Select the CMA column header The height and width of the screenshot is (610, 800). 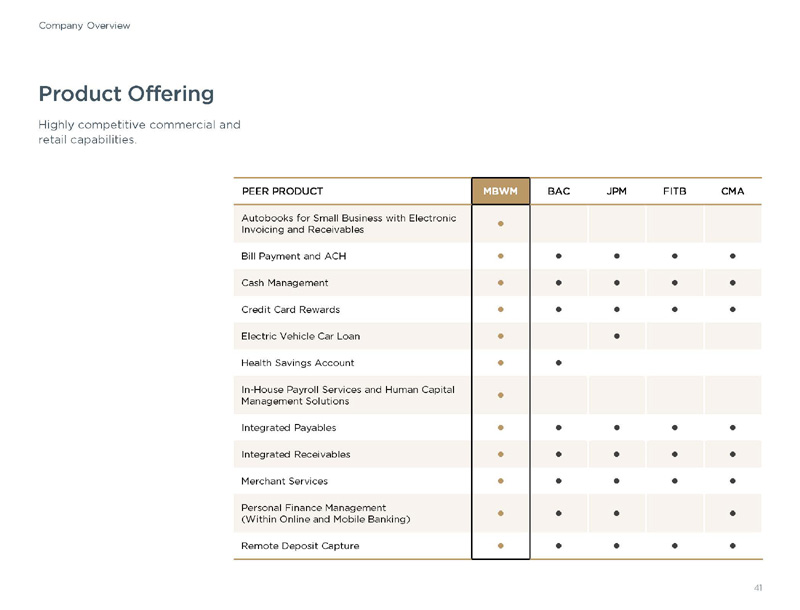coord(733,190)
